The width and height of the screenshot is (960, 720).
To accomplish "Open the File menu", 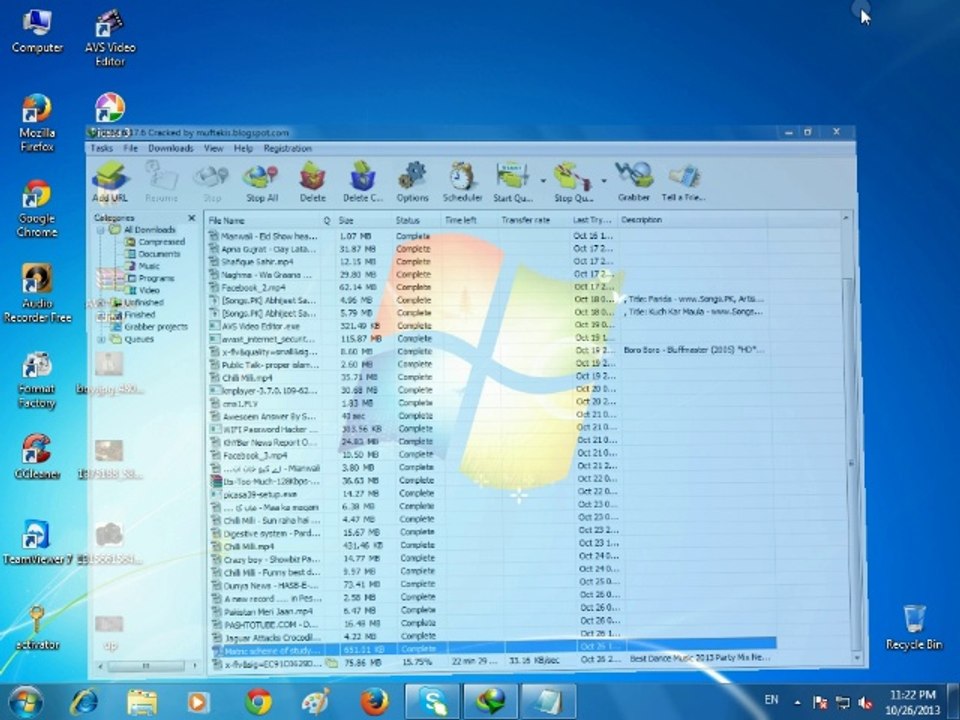I will [130, 148].
